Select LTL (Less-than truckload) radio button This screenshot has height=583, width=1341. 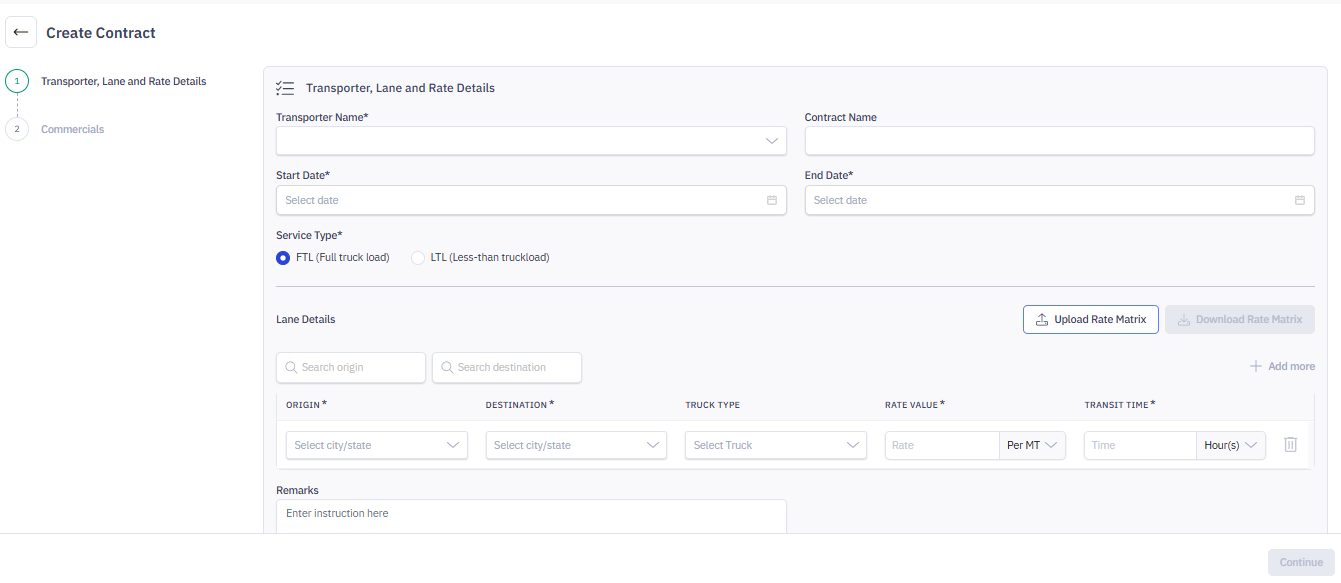418,257
